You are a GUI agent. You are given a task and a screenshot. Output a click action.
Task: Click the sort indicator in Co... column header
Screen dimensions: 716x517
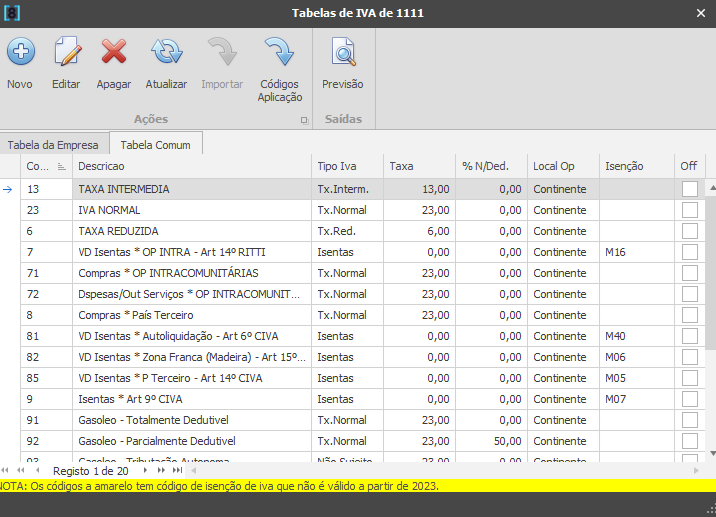pos(62,167)
